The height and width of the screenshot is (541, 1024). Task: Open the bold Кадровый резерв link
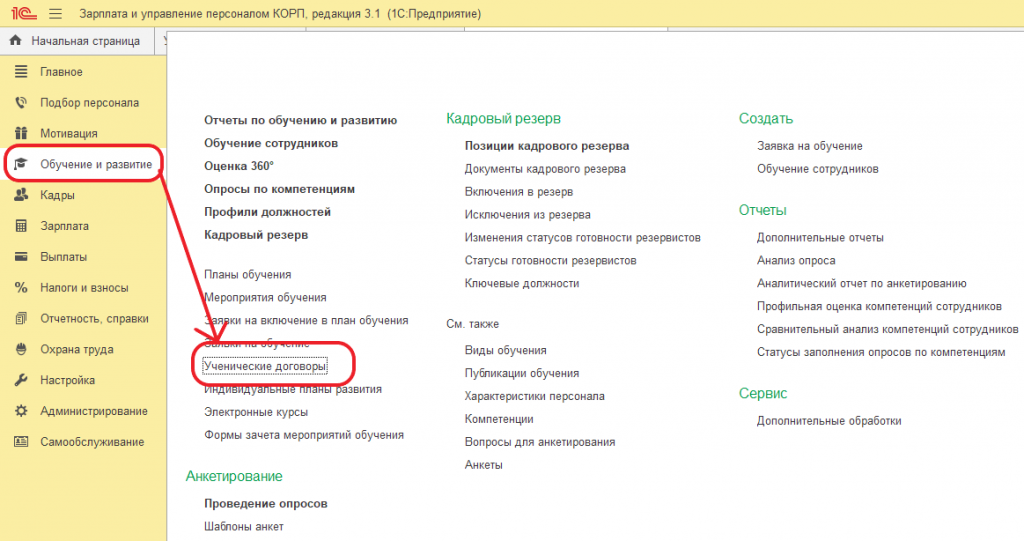point(256,235)
